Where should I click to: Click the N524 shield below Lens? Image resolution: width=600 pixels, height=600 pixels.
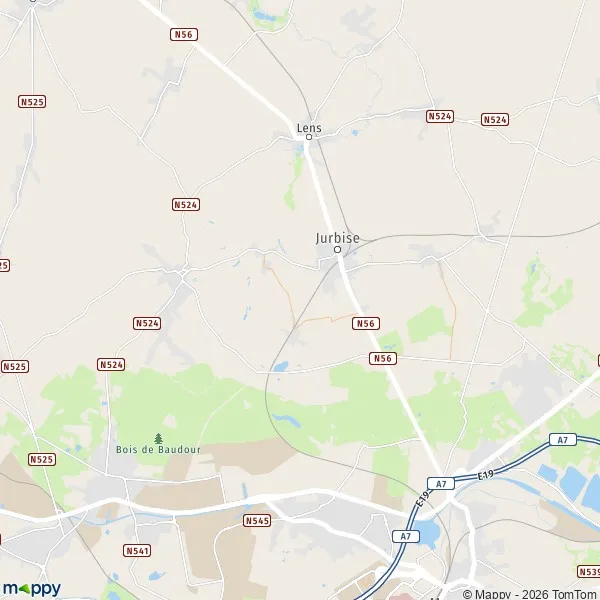pos(186,205)
